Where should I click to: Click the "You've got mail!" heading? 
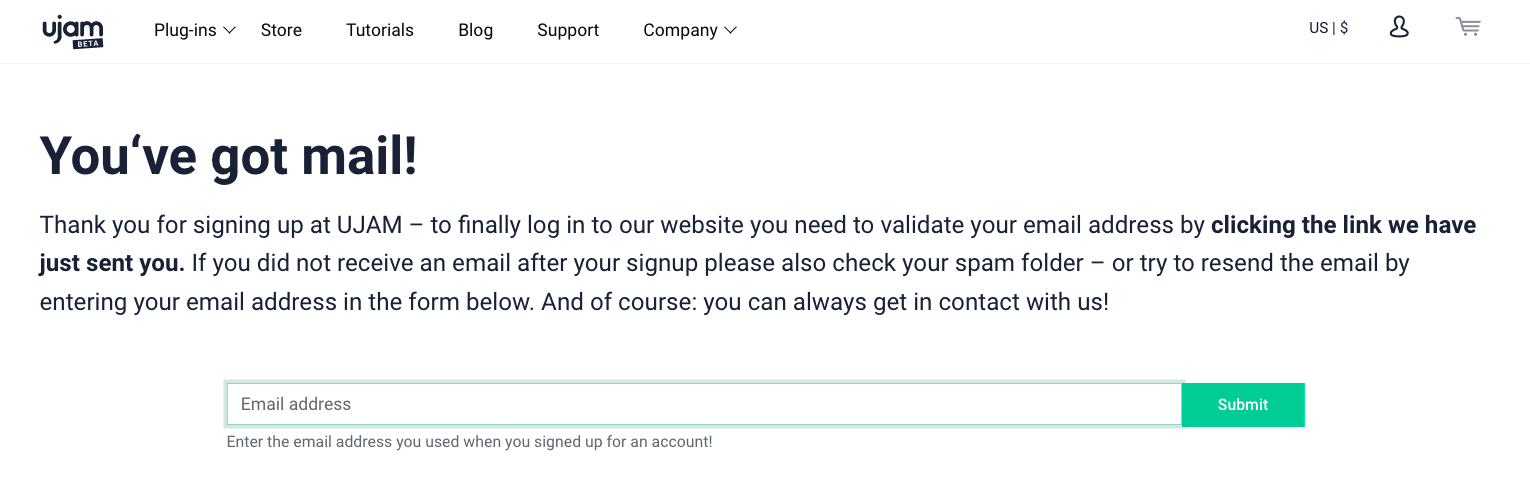tap(228, 158)
